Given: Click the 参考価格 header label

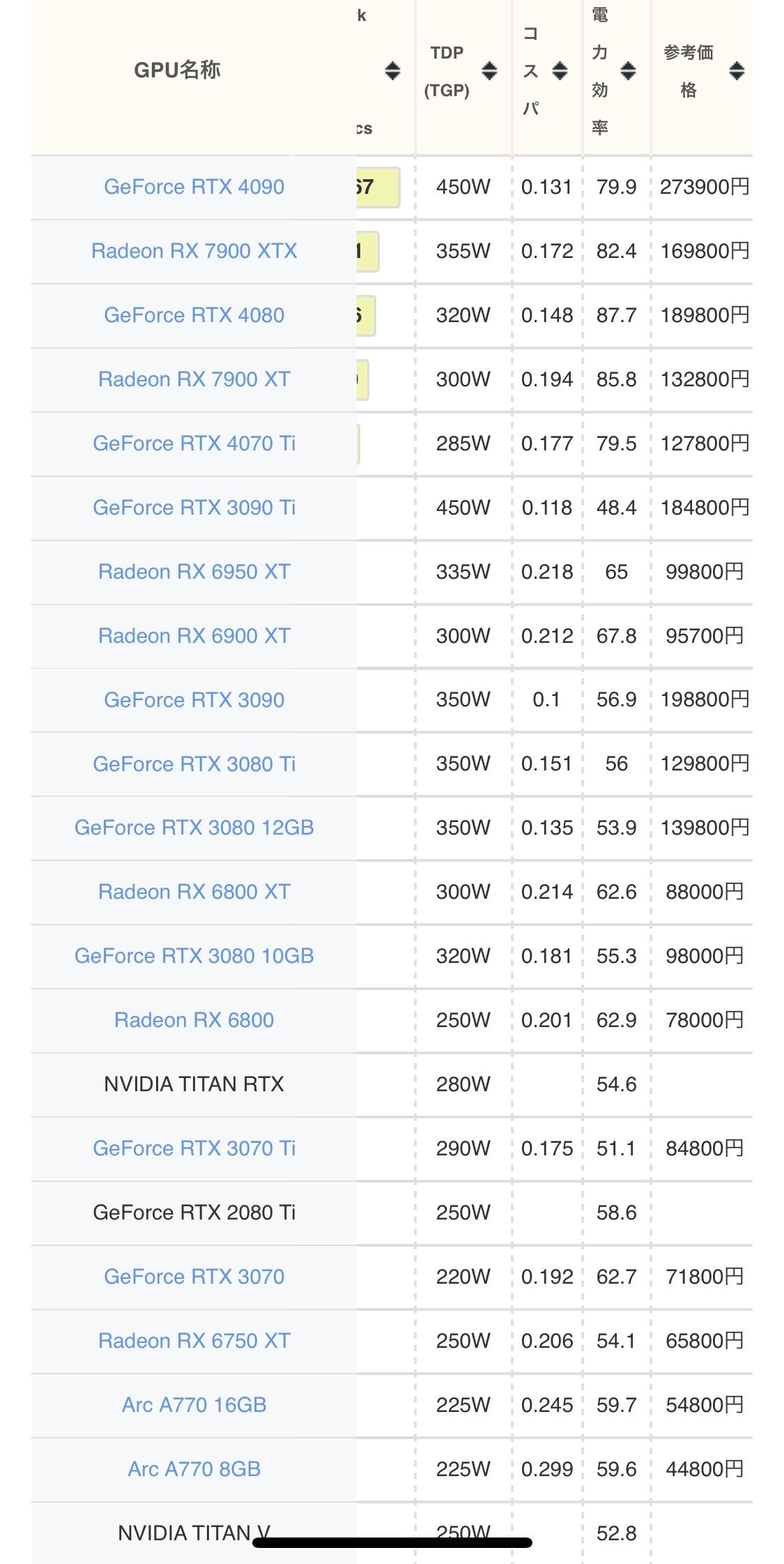Looking at the screenshot, I should click(689, 71).
